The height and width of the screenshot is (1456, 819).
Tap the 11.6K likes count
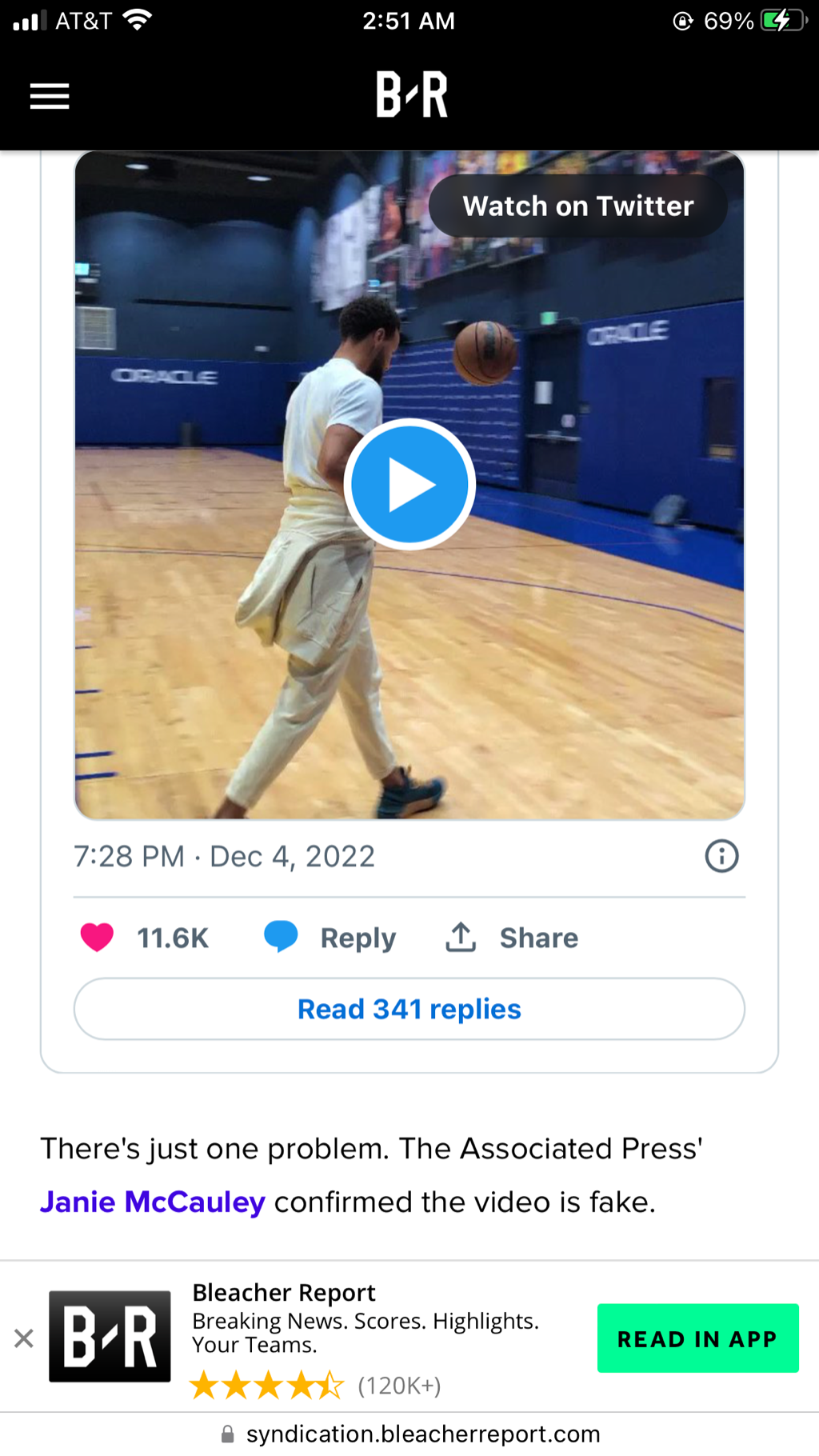[173, 938]
